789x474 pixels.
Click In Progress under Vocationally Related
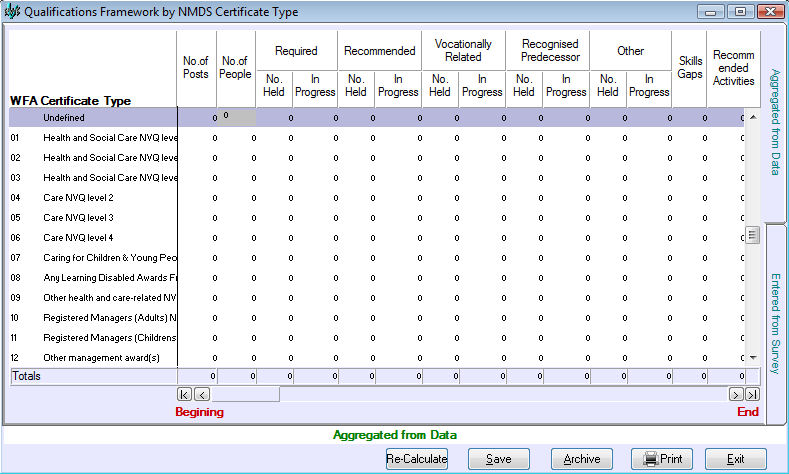[482, 86]
